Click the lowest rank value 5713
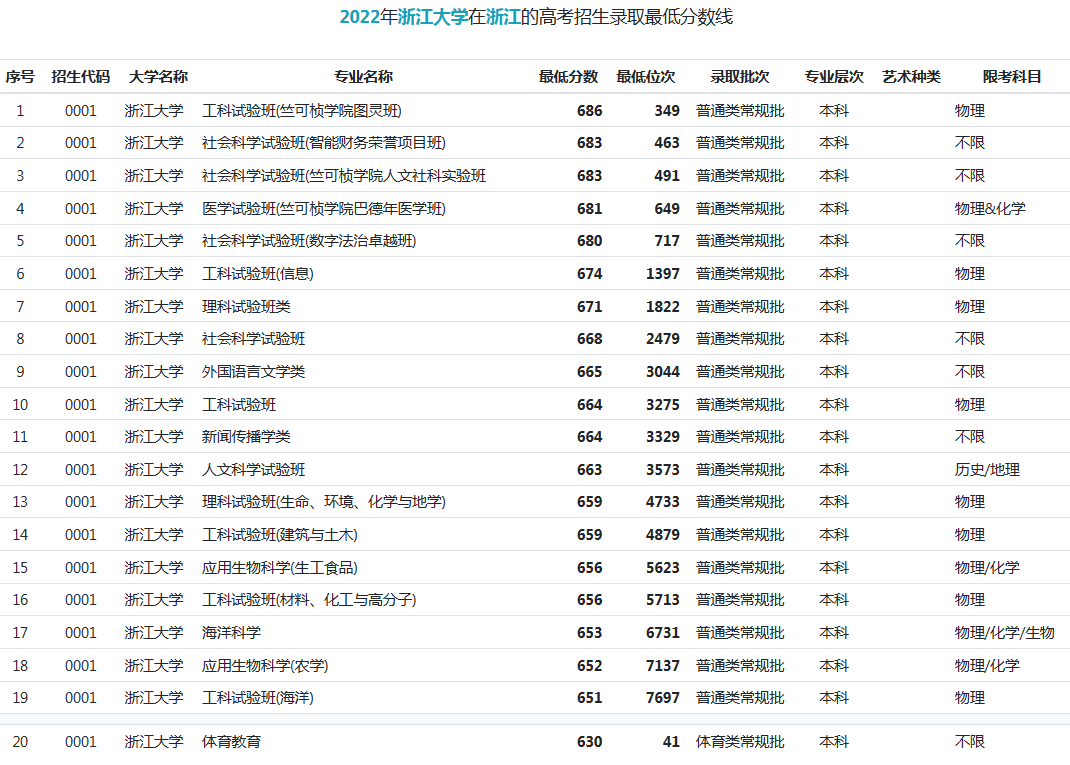The image size is (1070, 765). (663, 600)
